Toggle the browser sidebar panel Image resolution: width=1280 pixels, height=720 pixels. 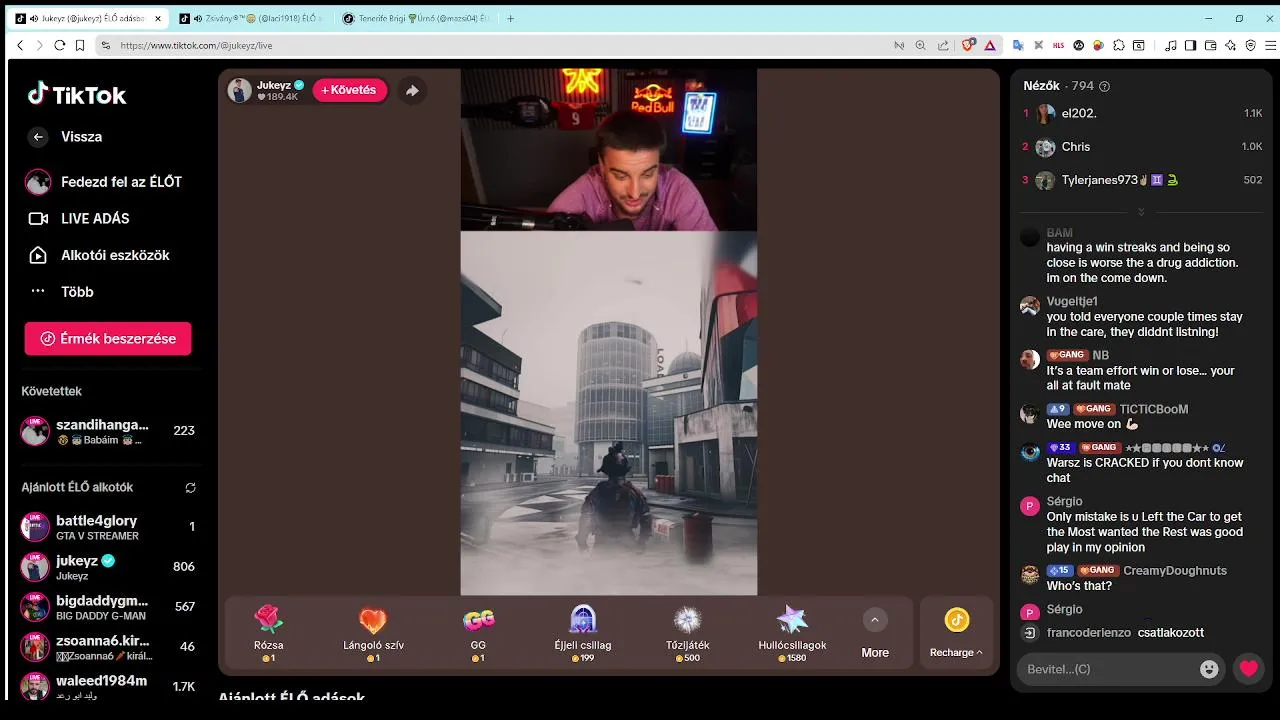pyautogui.click(x=1190, y=45)
